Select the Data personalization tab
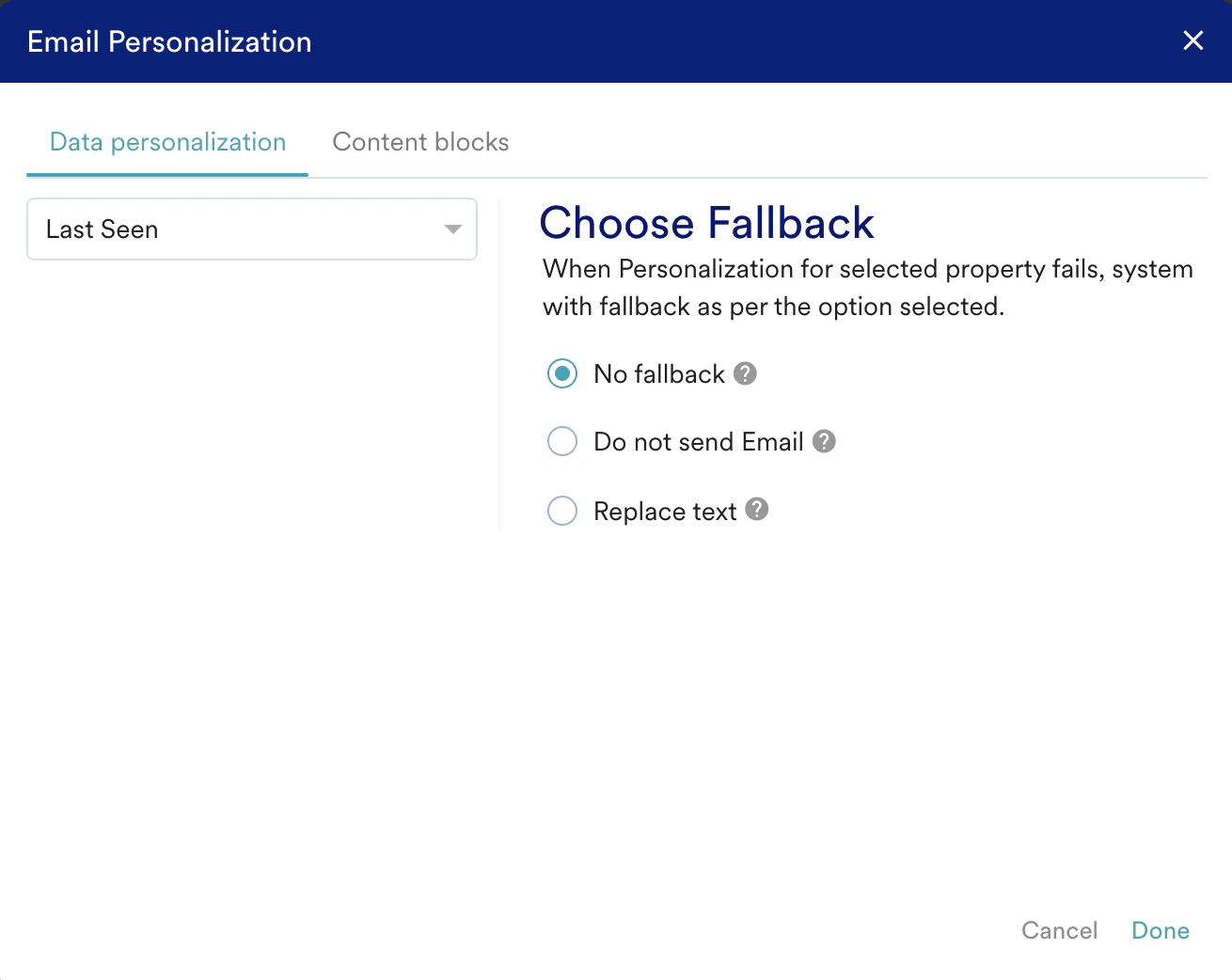This screenshot has height=980, width=1232. coord(167,142)
